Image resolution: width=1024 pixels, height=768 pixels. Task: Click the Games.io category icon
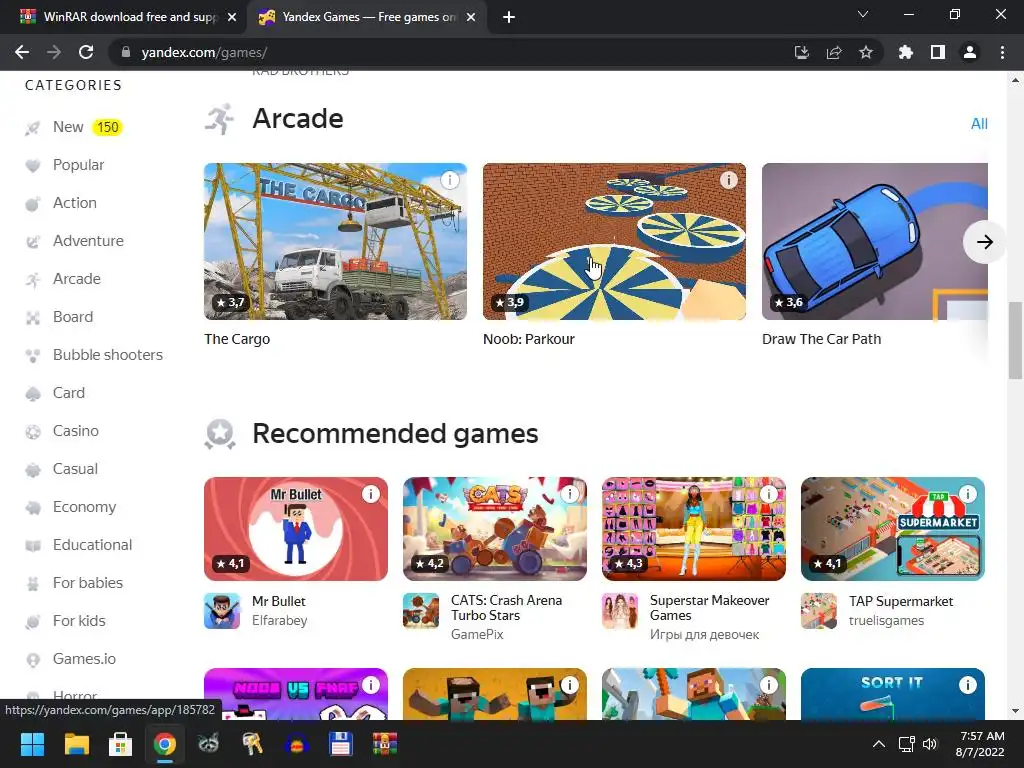pos(33,660)
